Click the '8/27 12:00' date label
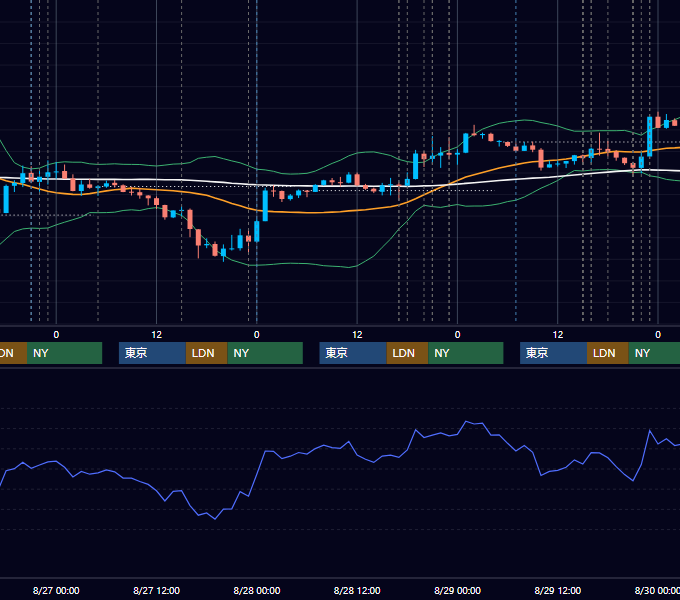 pos(157,590)
